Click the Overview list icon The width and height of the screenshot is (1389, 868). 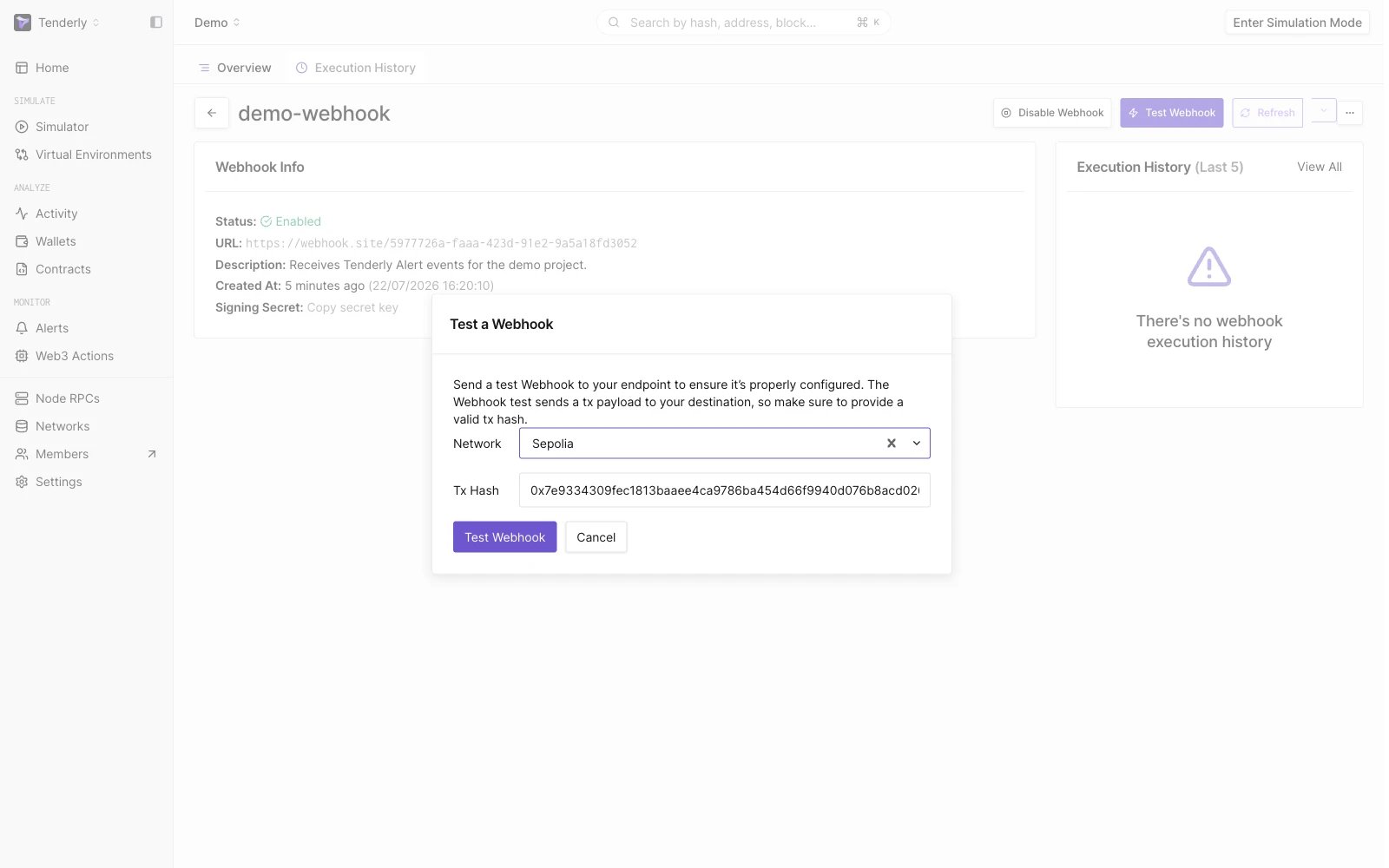pos(204,68)
